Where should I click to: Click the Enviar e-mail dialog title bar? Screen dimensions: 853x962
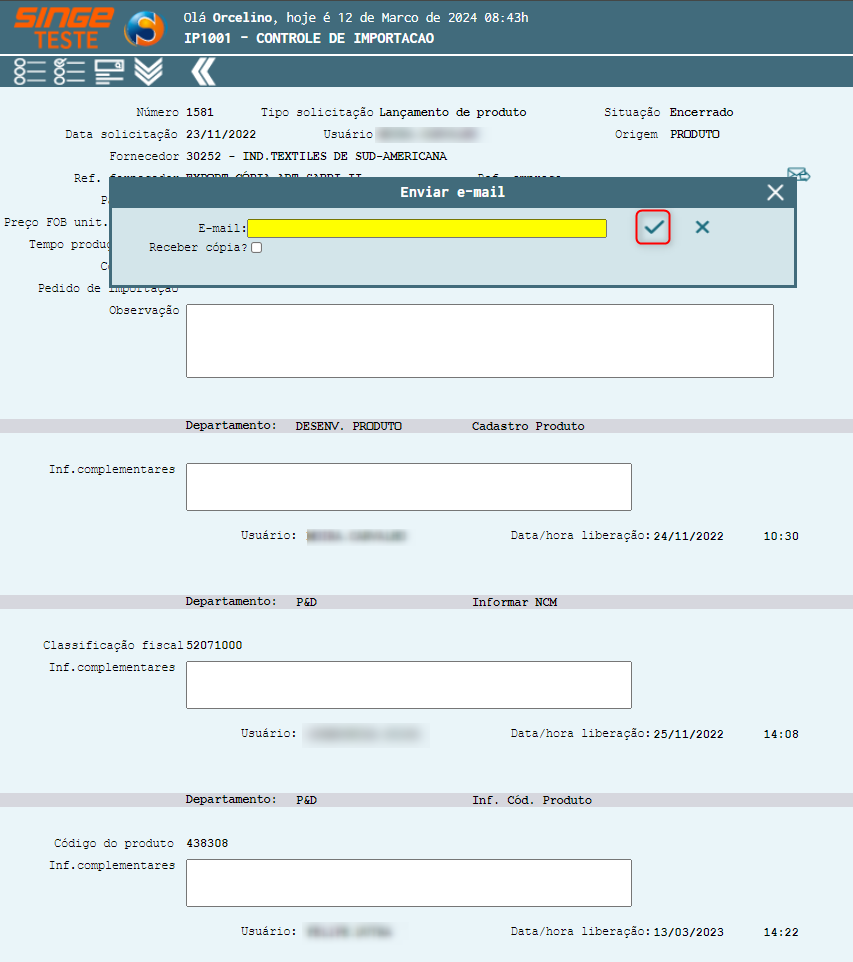pos(452,193)
